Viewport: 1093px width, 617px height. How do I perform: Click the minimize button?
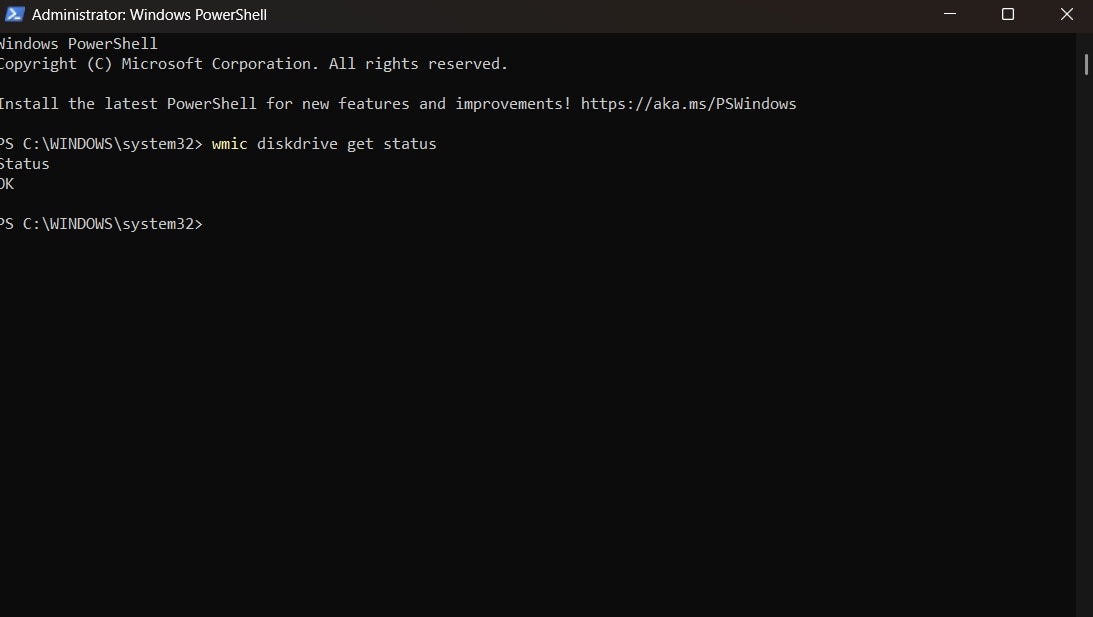tap(948, 14)
